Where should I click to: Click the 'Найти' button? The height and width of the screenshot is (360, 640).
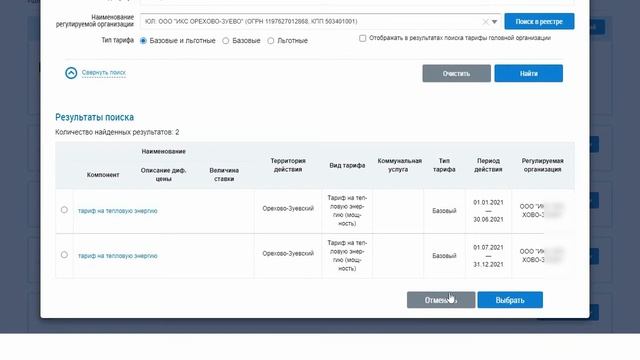click(x=529, y=73)
